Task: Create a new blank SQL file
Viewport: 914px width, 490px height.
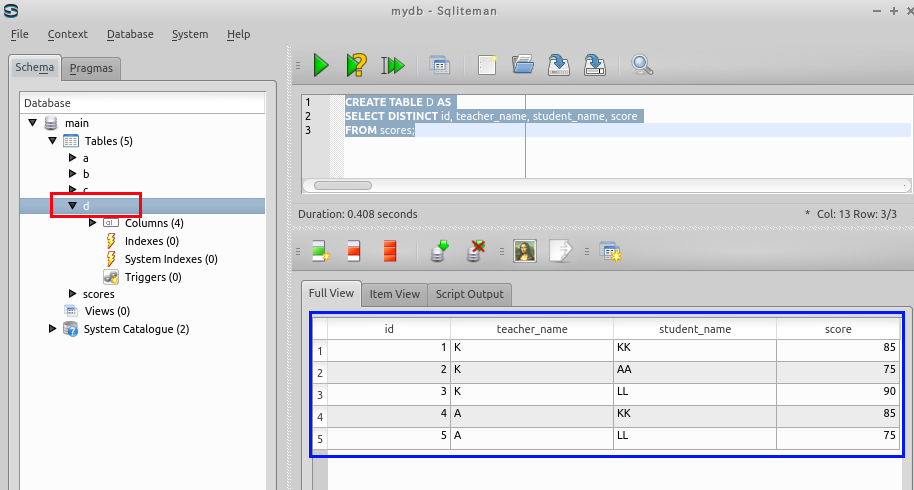Action: 487,65
